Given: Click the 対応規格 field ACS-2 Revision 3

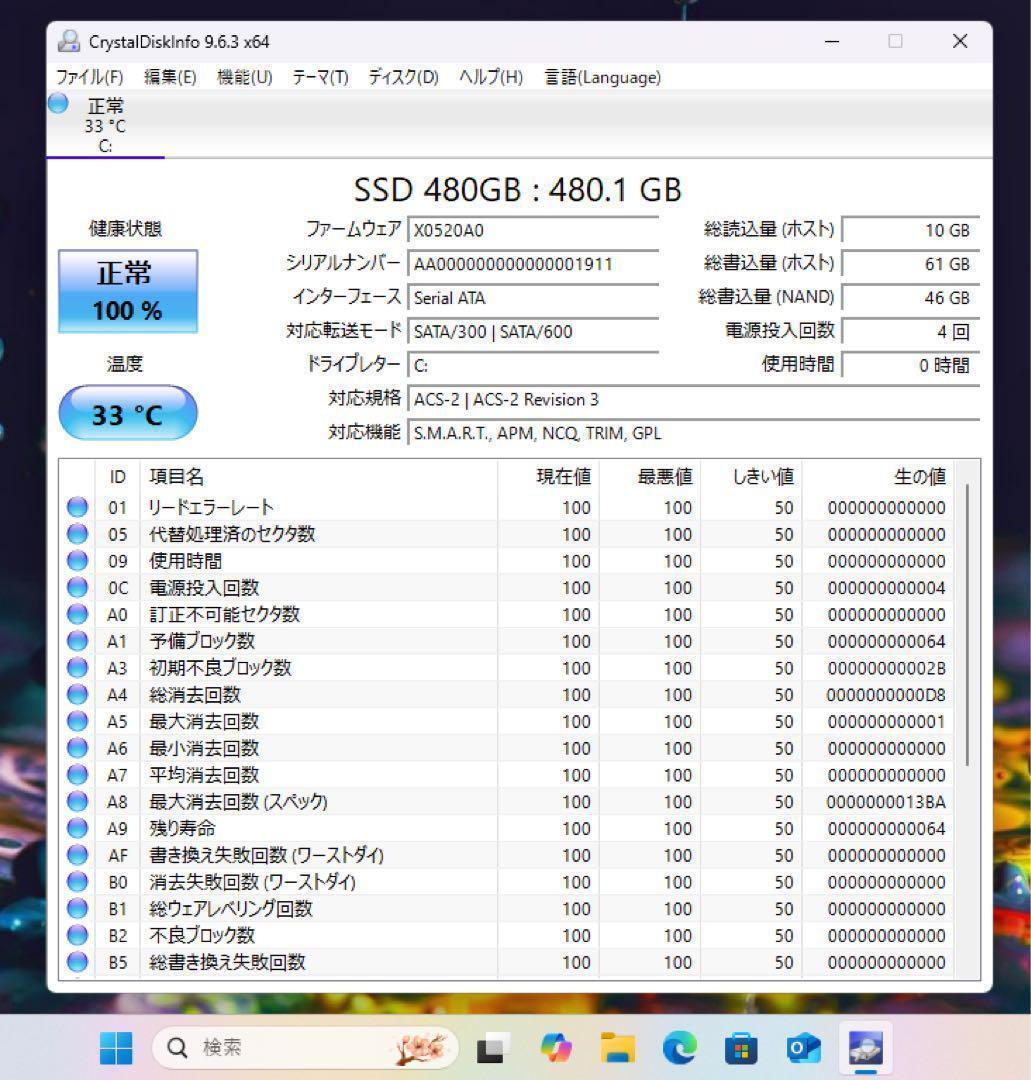Looking at the screenshot, I should point(694,399).
